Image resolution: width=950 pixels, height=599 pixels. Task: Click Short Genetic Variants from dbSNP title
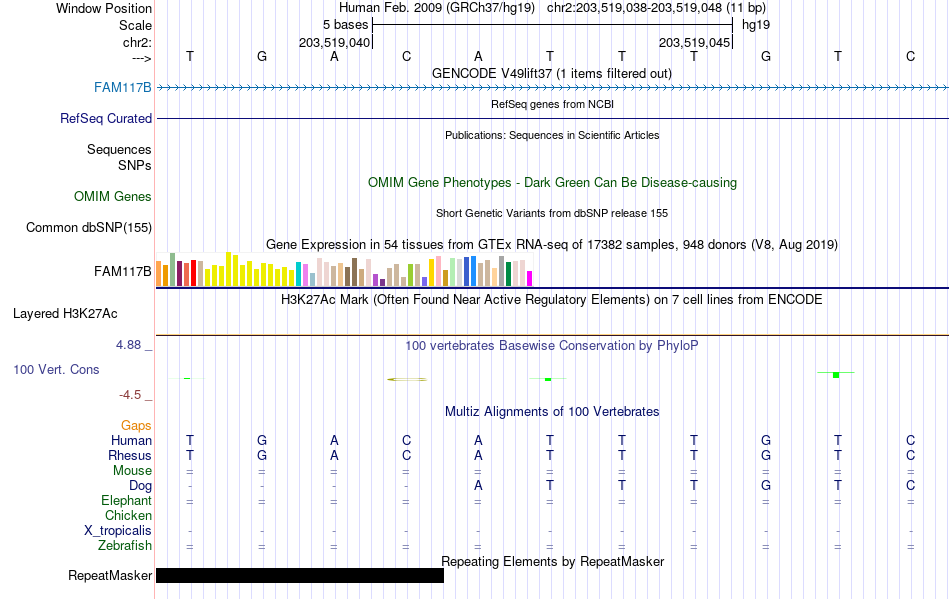pos(552,213)
